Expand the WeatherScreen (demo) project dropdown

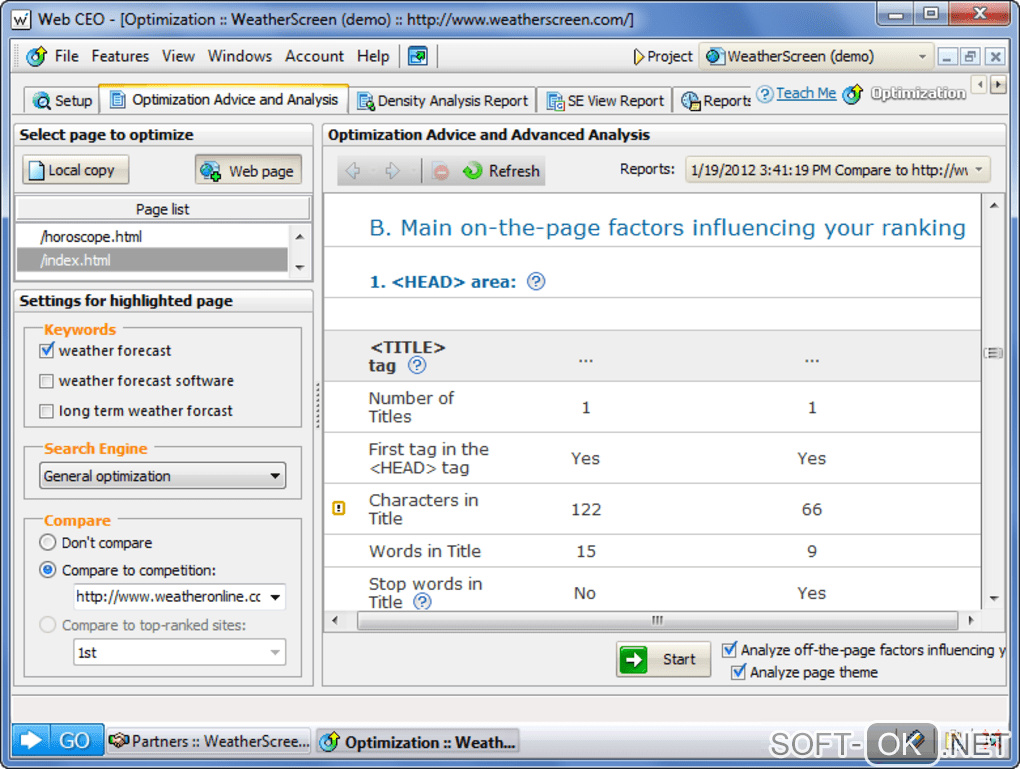pos(922,57)
